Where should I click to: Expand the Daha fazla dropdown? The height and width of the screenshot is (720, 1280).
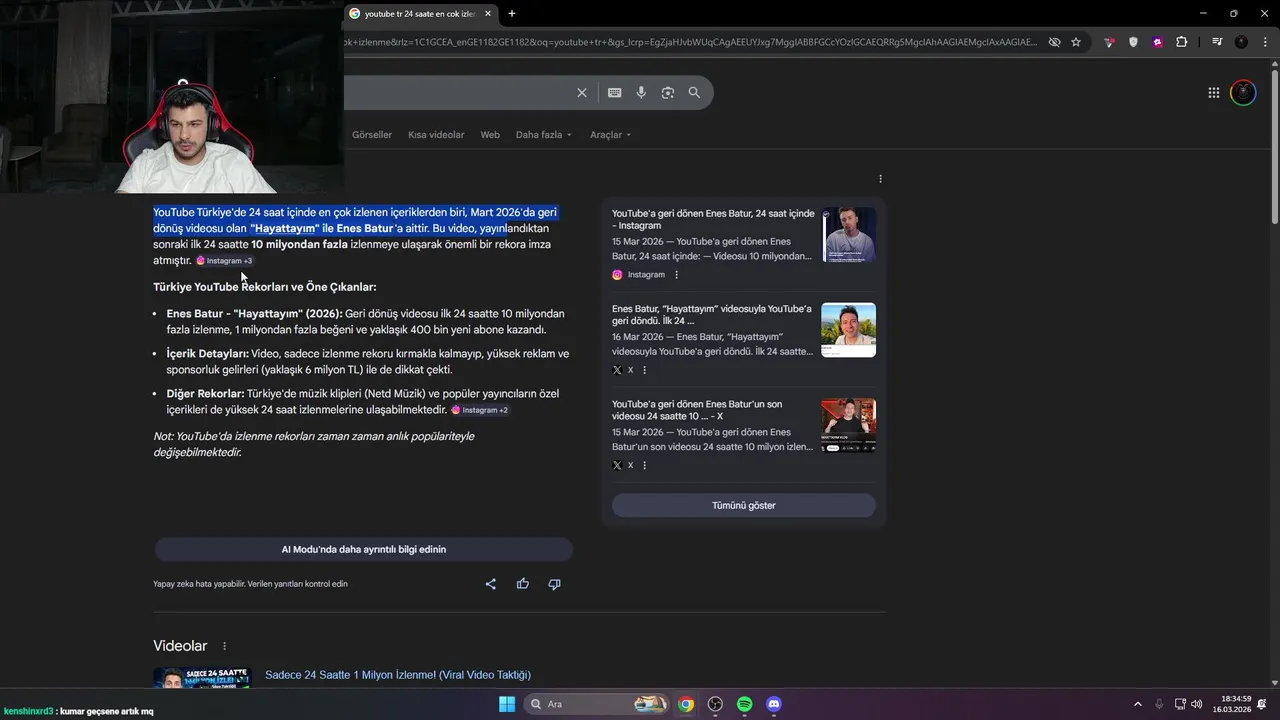pos(544,135)
